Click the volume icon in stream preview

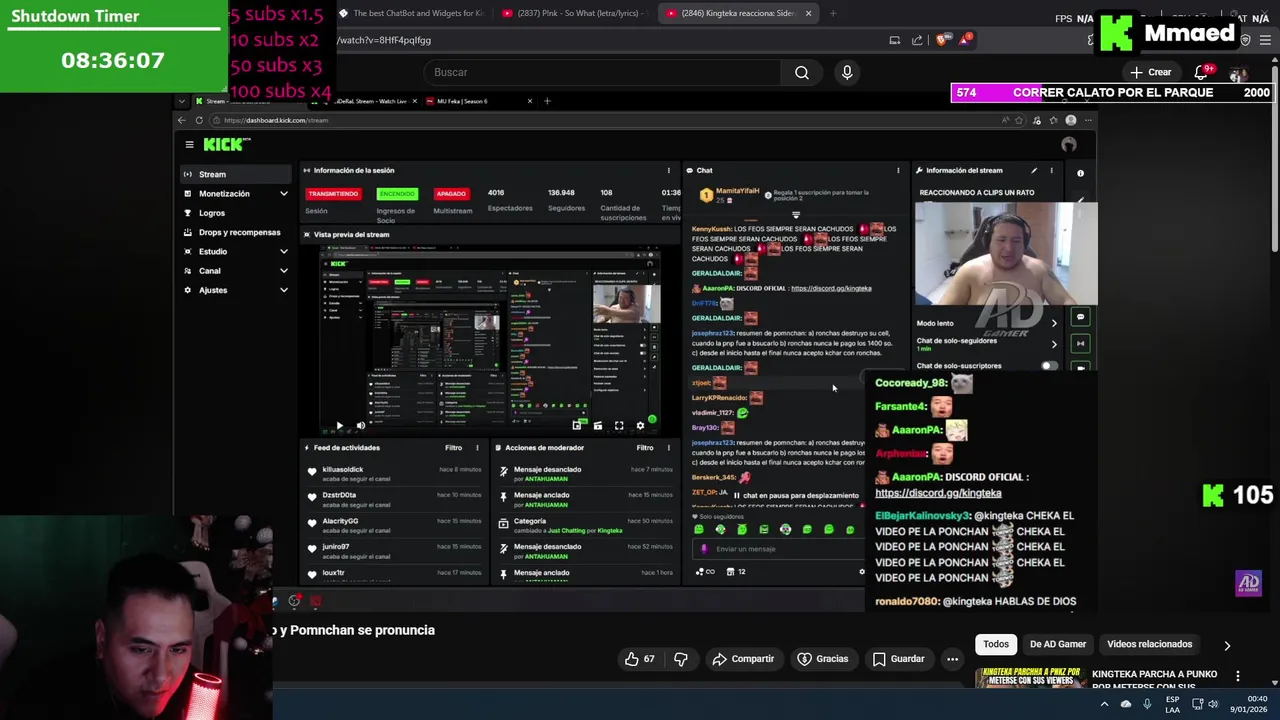361,426
